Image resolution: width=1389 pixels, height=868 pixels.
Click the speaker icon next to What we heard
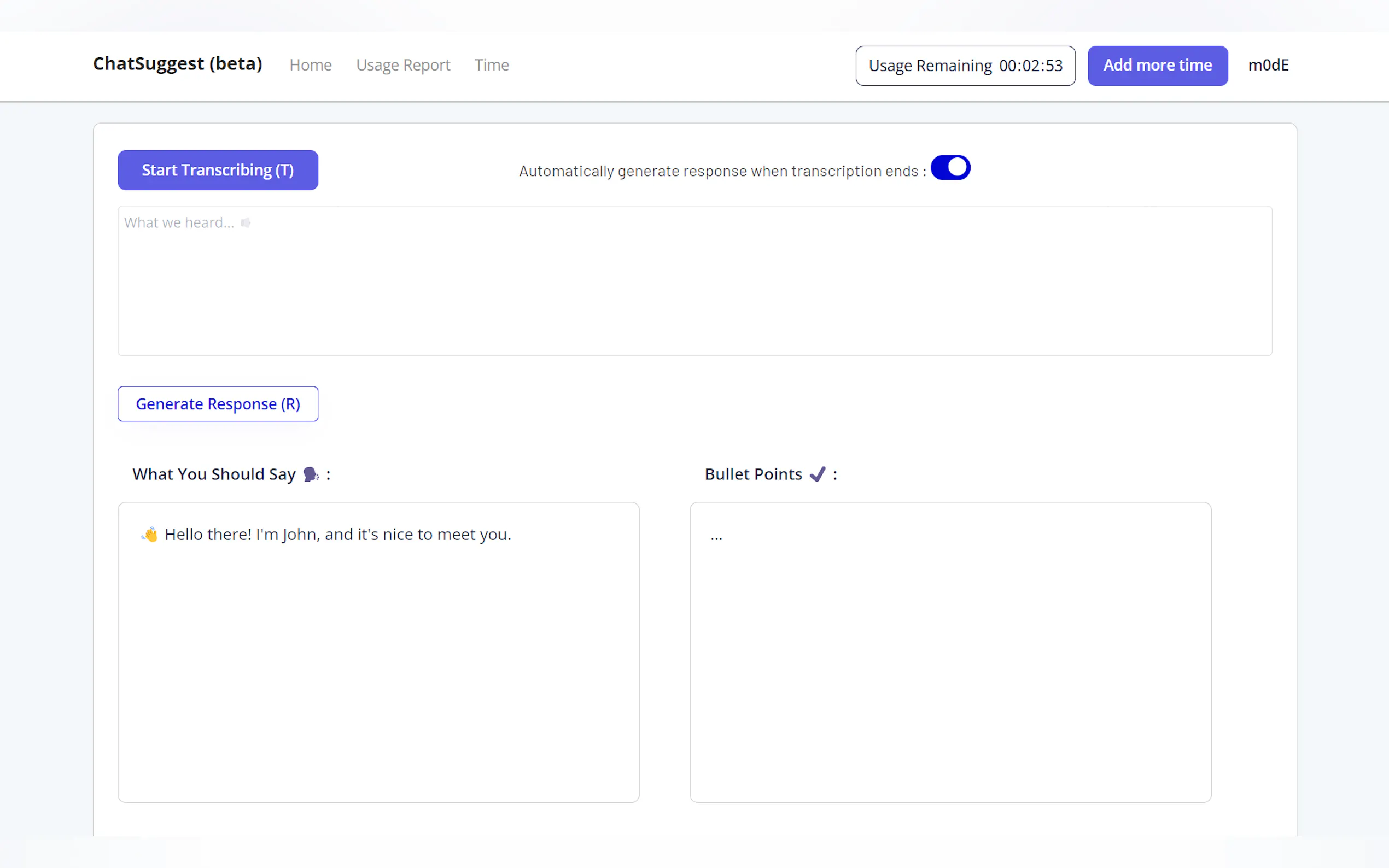tap(245, 223)
